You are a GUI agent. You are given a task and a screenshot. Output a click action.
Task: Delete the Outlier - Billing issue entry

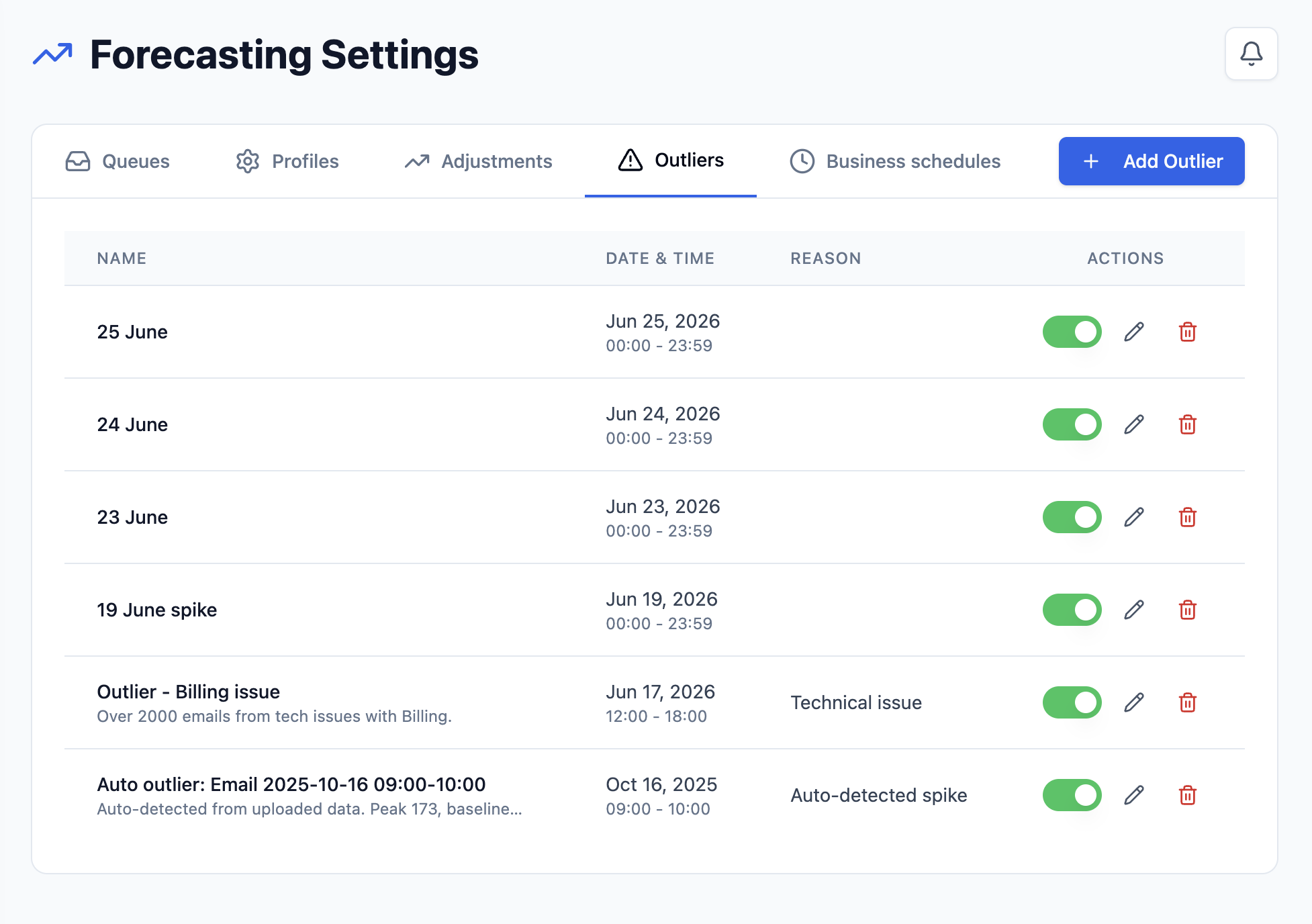pyautogui.click(x=1188, y=702)
